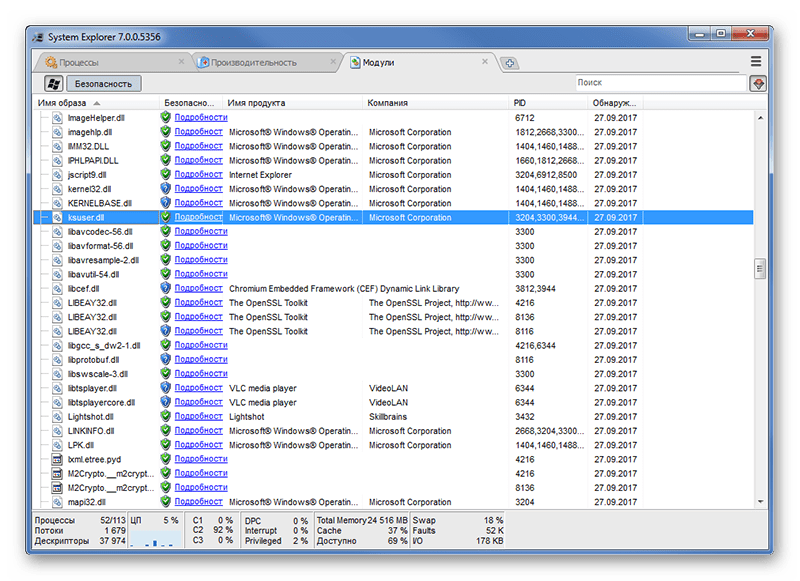800x581 pixels.
Task: Click the file icon of Lightshot.dll
Action: (x=57, y=417)
